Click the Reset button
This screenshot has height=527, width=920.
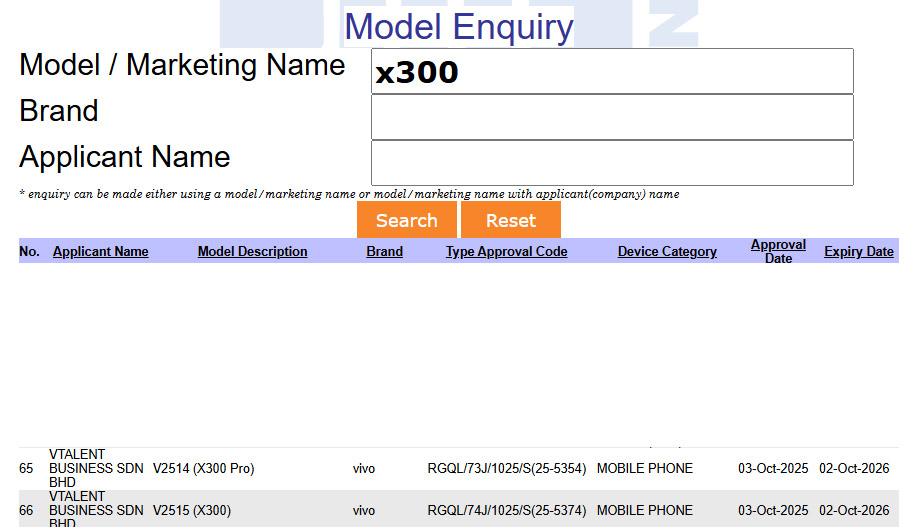[510, 220]
